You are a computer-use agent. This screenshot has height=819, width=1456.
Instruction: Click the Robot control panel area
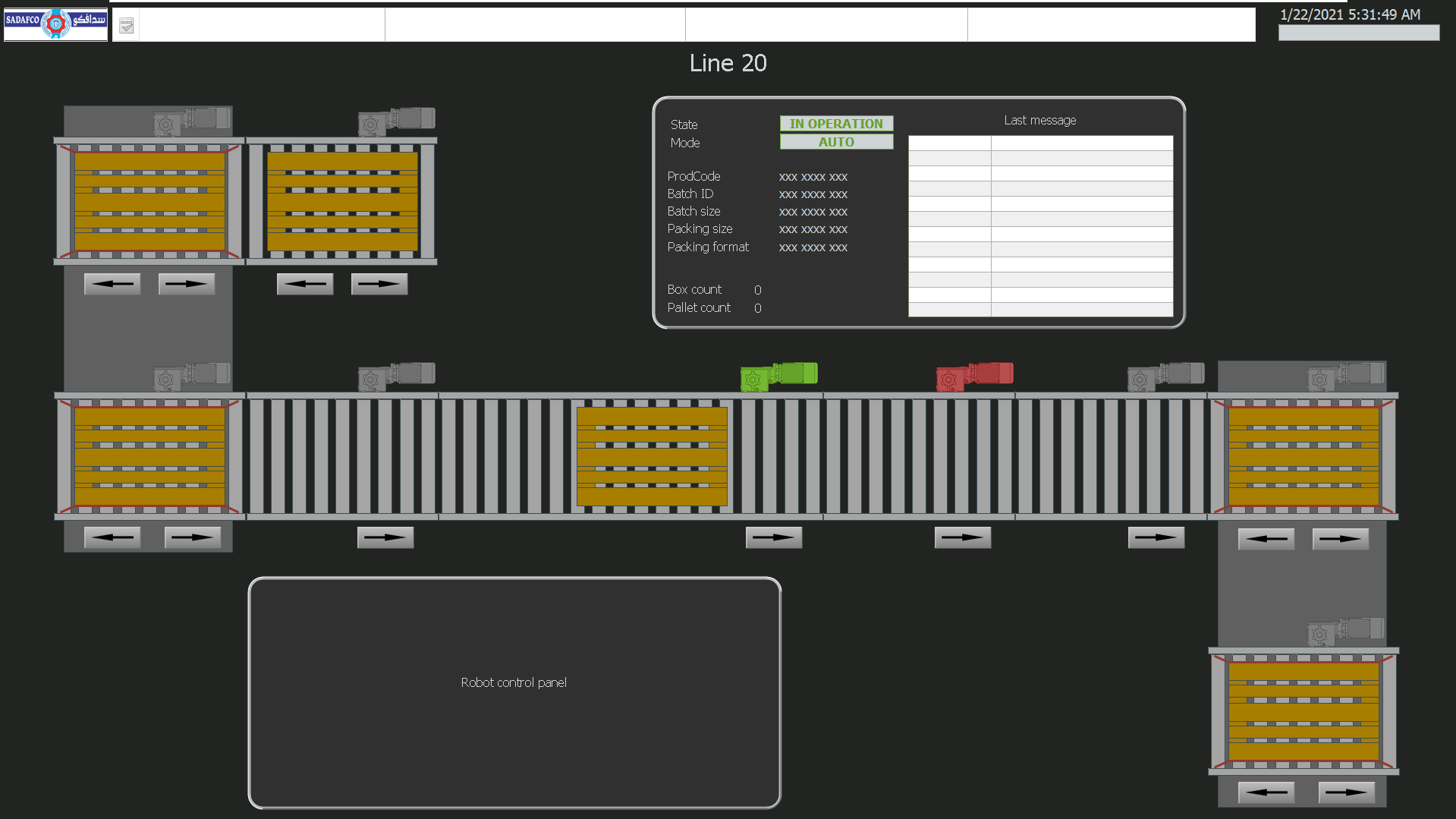coord(514,693)
